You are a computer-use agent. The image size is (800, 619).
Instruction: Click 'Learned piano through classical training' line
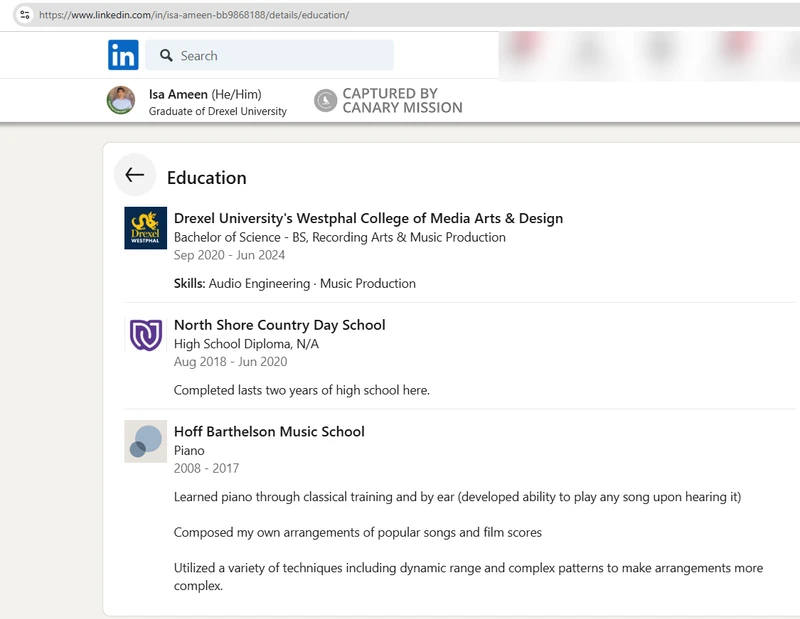click(457, 497)
